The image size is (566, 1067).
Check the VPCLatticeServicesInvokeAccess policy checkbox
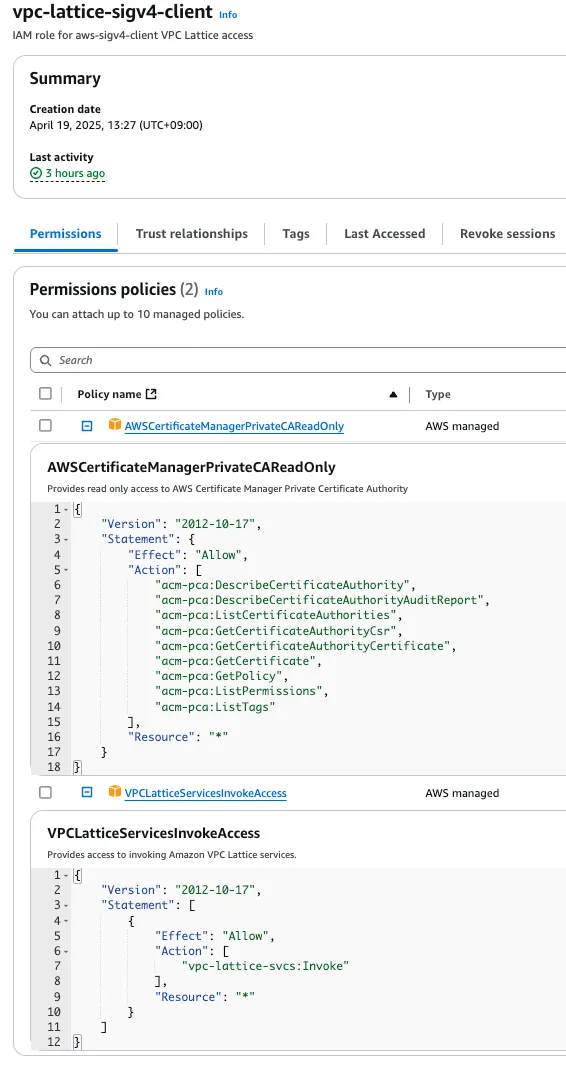click(x=46, y=792)
